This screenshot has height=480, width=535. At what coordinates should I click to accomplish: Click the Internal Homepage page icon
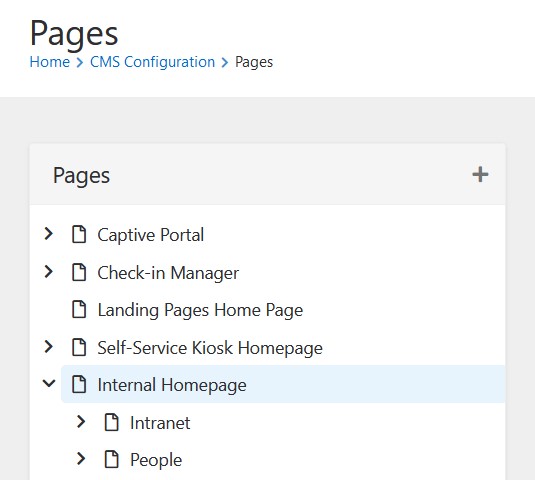pyautogui.click(x=79, y=384)
